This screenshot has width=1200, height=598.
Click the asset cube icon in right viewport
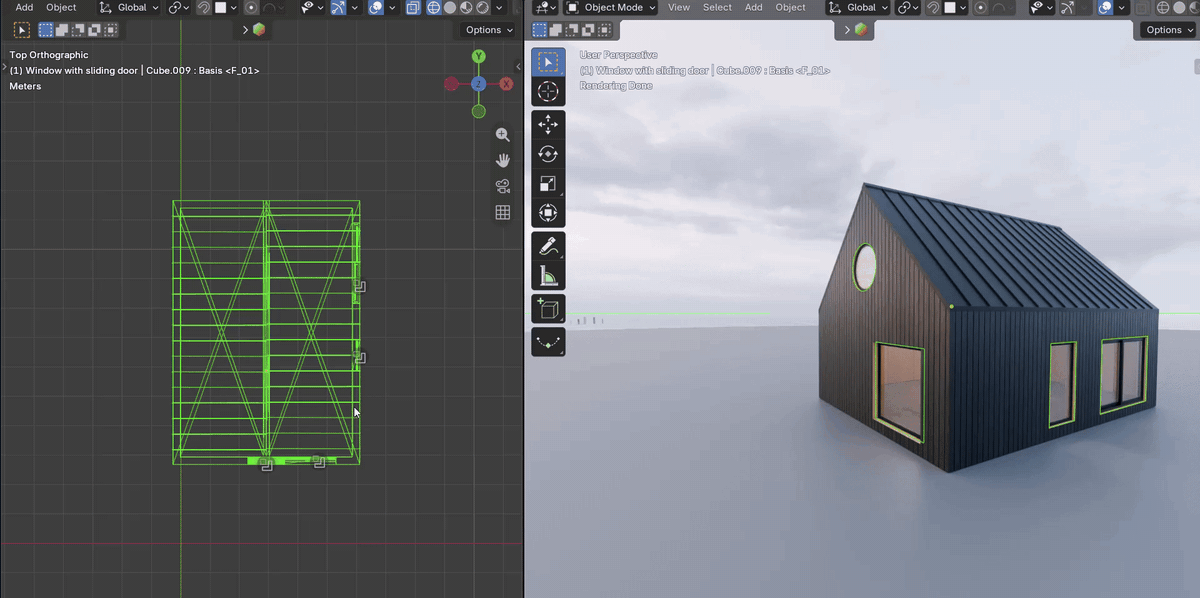point(861,30)
